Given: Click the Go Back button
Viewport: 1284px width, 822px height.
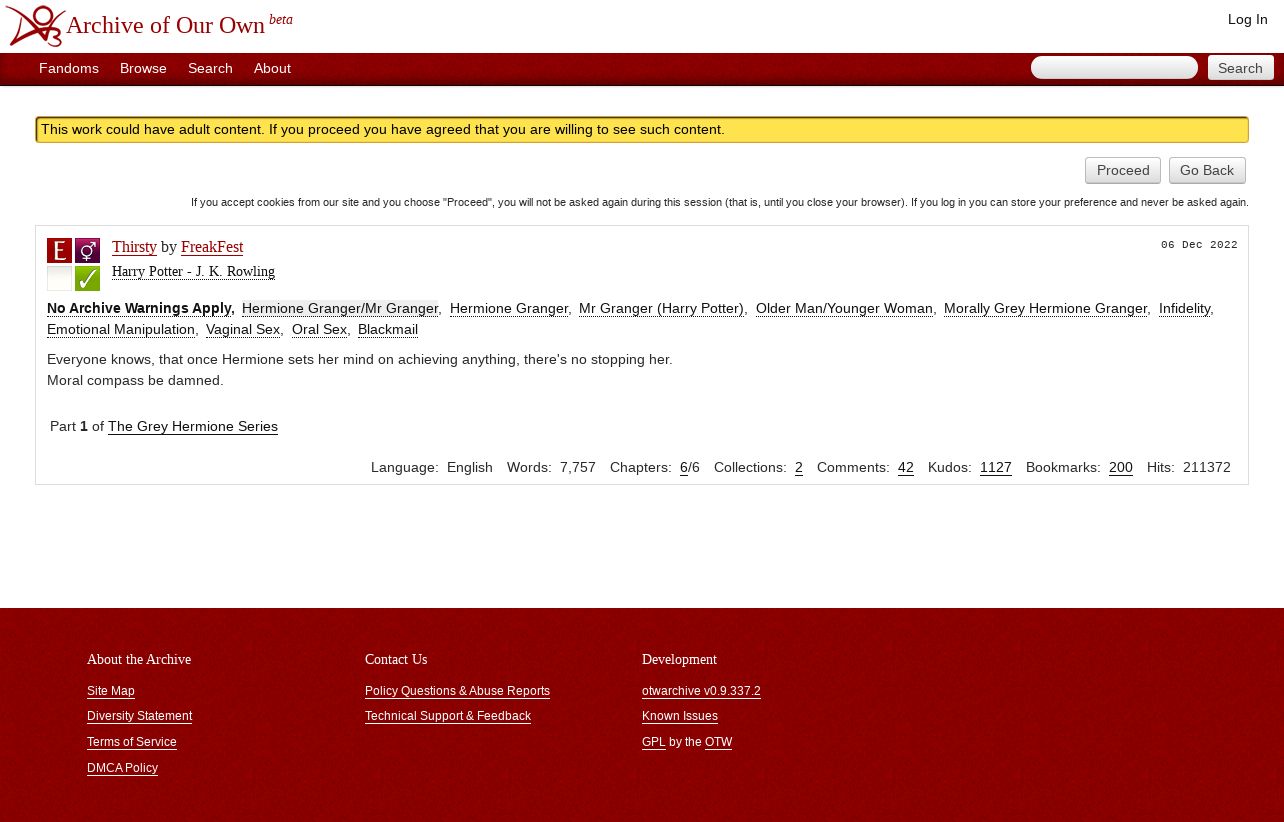Looking at the screenshot, I should click(x=1207, y=170).
